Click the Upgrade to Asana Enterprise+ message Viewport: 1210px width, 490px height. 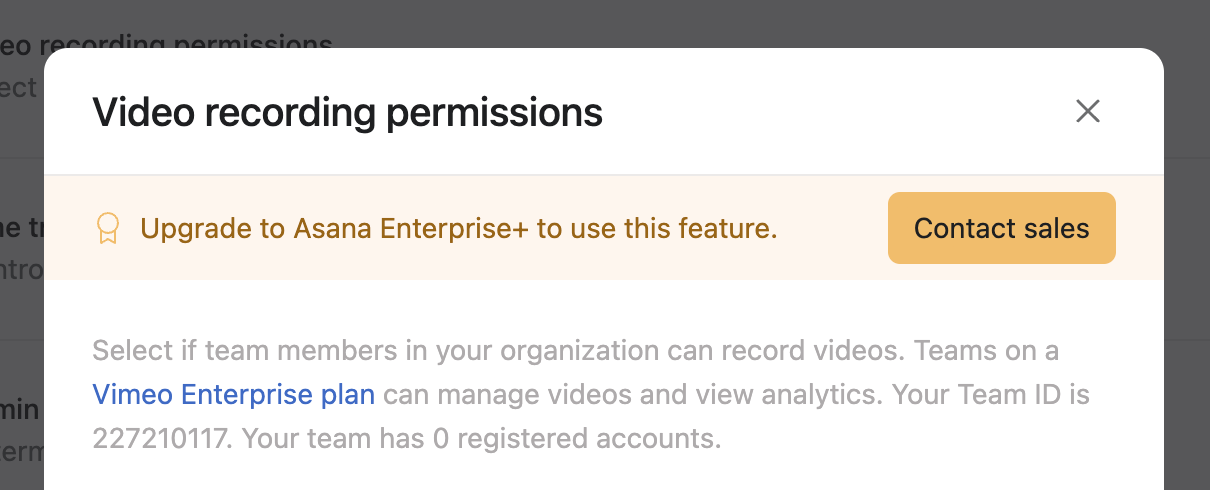coord(458,229)
